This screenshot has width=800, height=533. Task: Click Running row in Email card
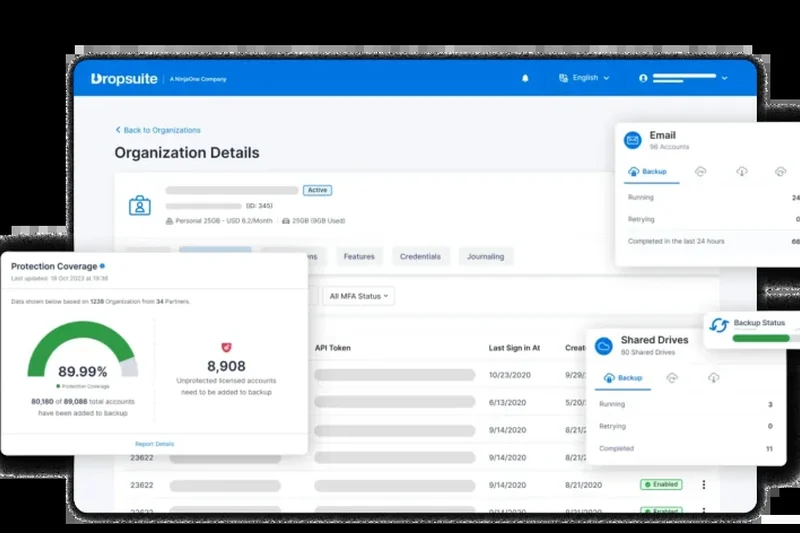click(x=713, y=197)
